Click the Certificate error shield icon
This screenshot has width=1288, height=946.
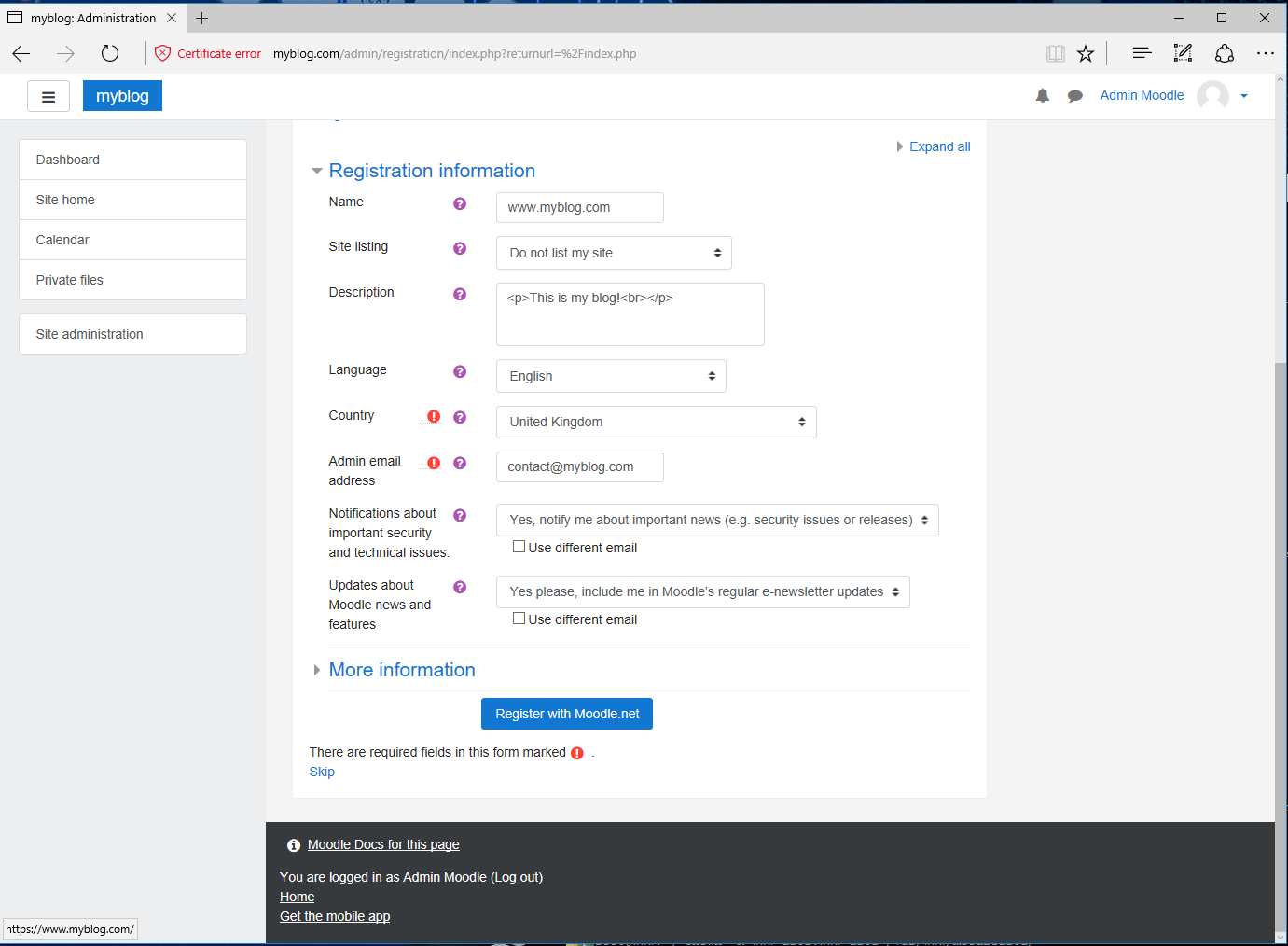click(162, 53)
